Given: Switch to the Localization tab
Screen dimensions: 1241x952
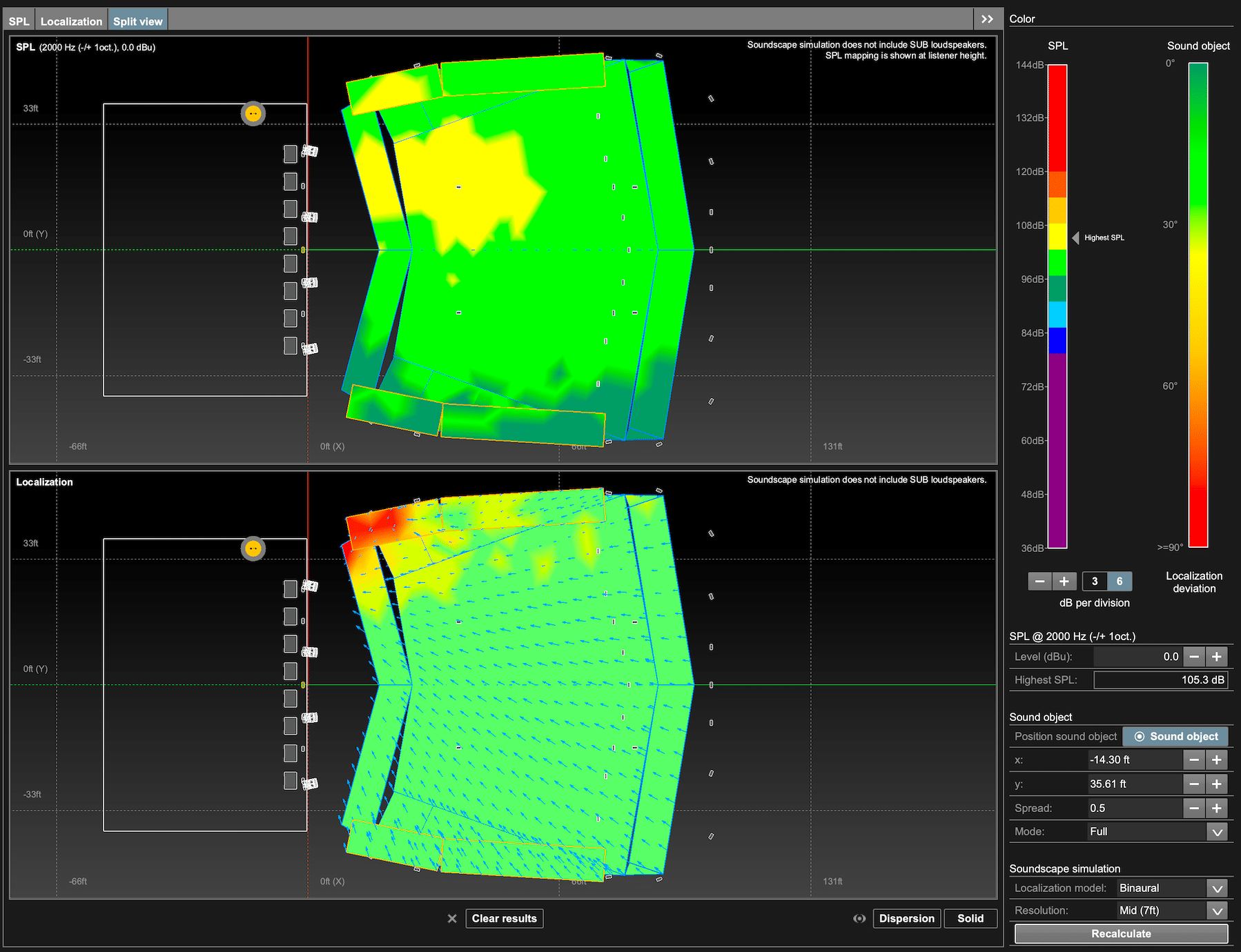Looking at the screenshot, I should (71, 21).
